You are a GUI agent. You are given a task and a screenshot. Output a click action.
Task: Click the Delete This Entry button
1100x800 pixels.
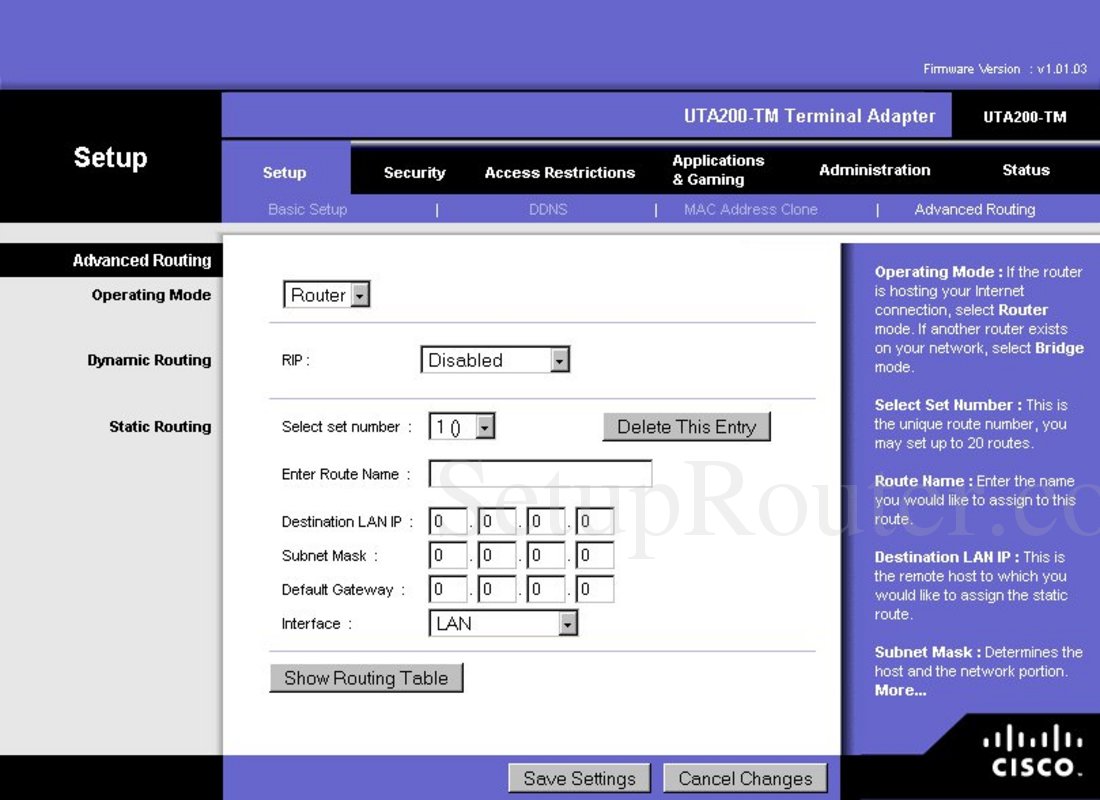tap(687, 427)
